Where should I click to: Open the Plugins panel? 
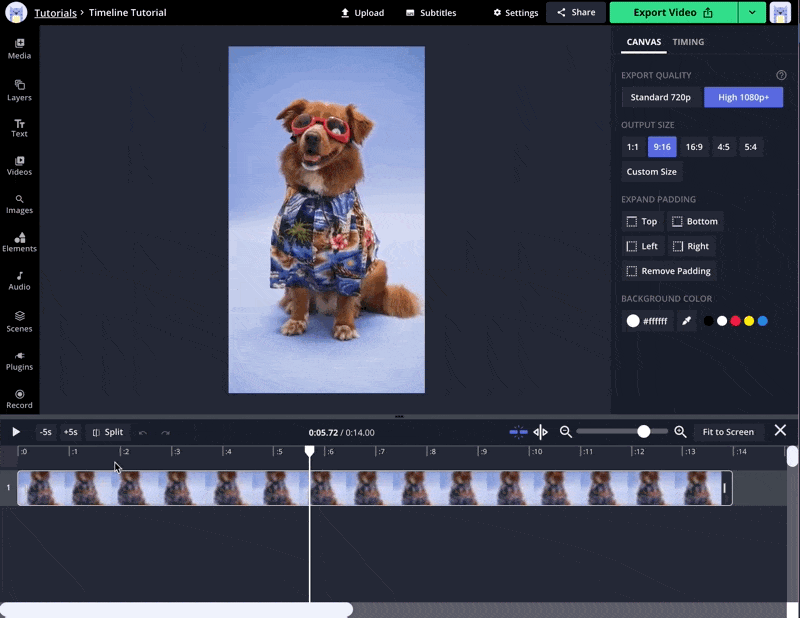tap(19, 360)
